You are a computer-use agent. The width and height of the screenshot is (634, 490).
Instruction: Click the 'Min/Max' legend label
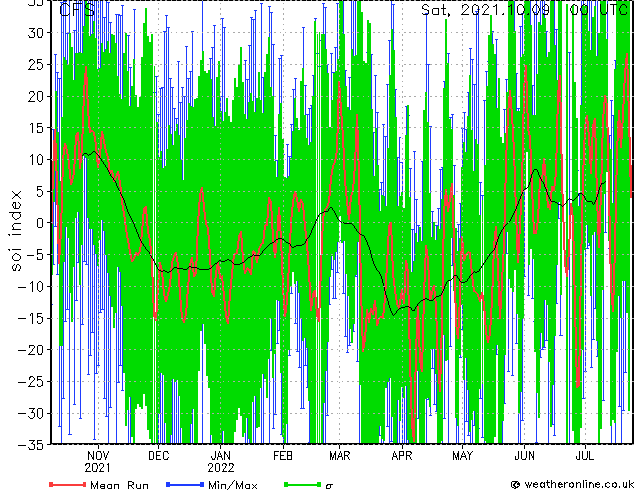tap(232, 485)
